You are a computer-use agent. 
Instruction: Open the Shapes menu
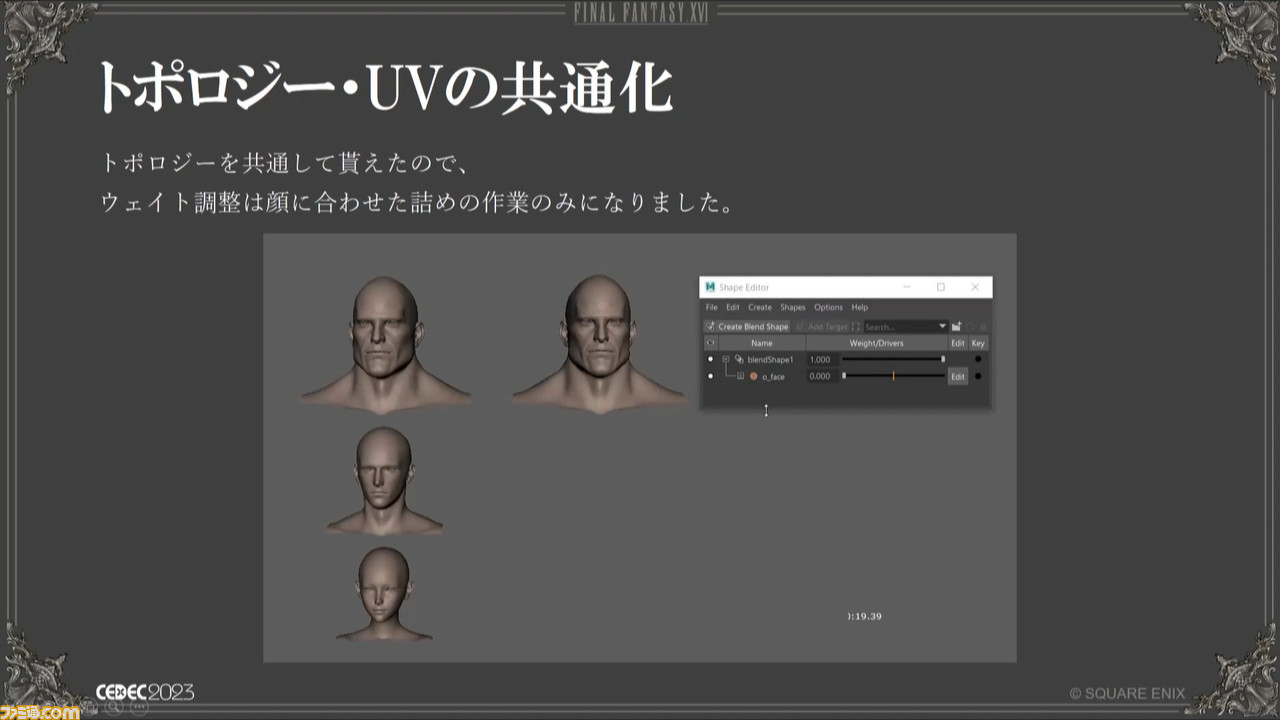click(793, 307)
